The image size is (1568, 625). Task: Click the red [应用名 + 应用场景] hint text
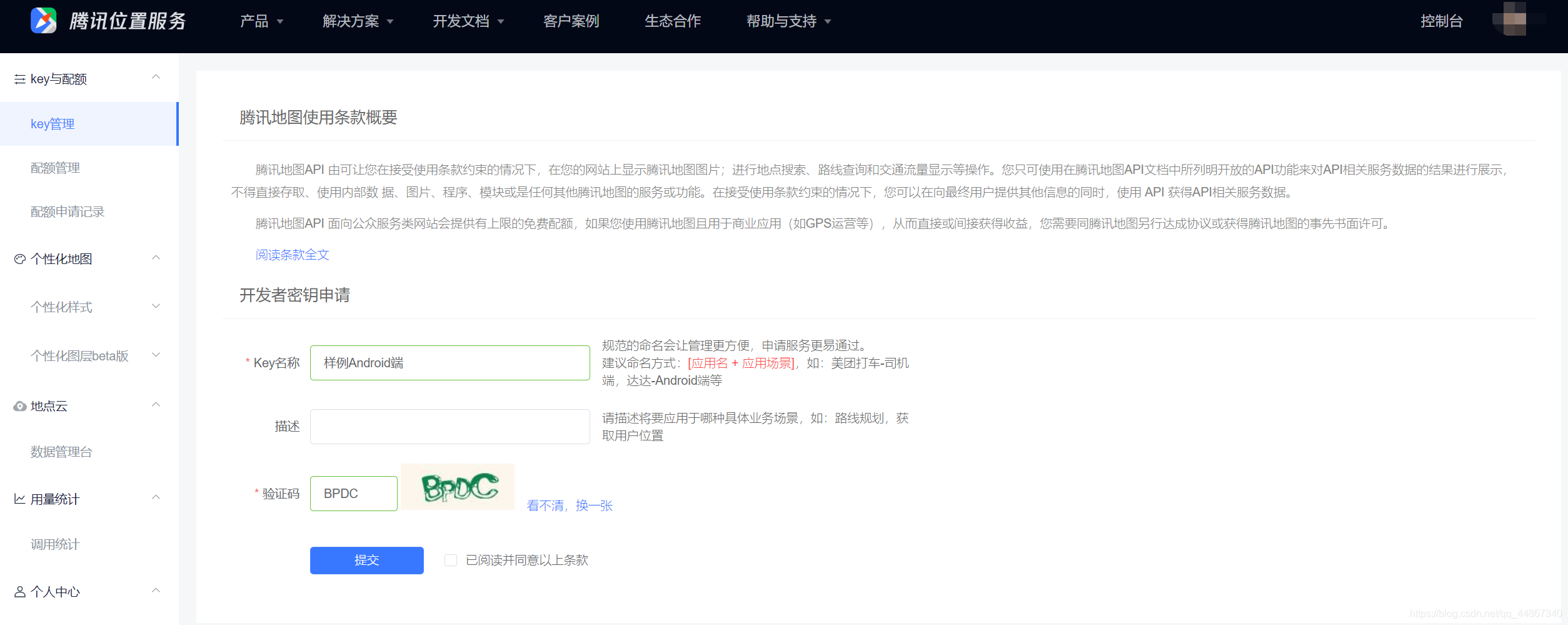[741, 363]
